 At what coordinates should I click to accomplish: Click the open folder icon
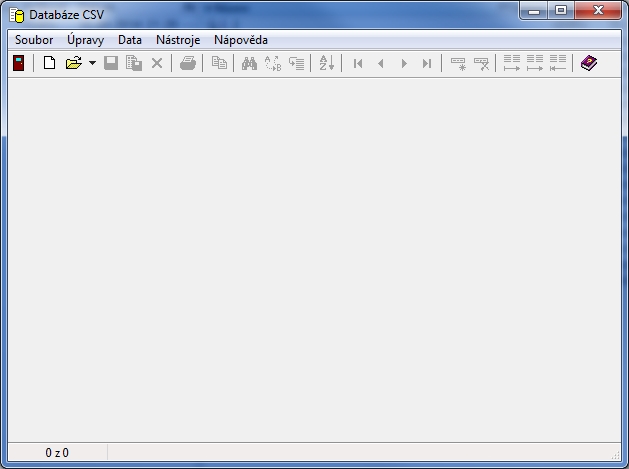click(73, 63)
